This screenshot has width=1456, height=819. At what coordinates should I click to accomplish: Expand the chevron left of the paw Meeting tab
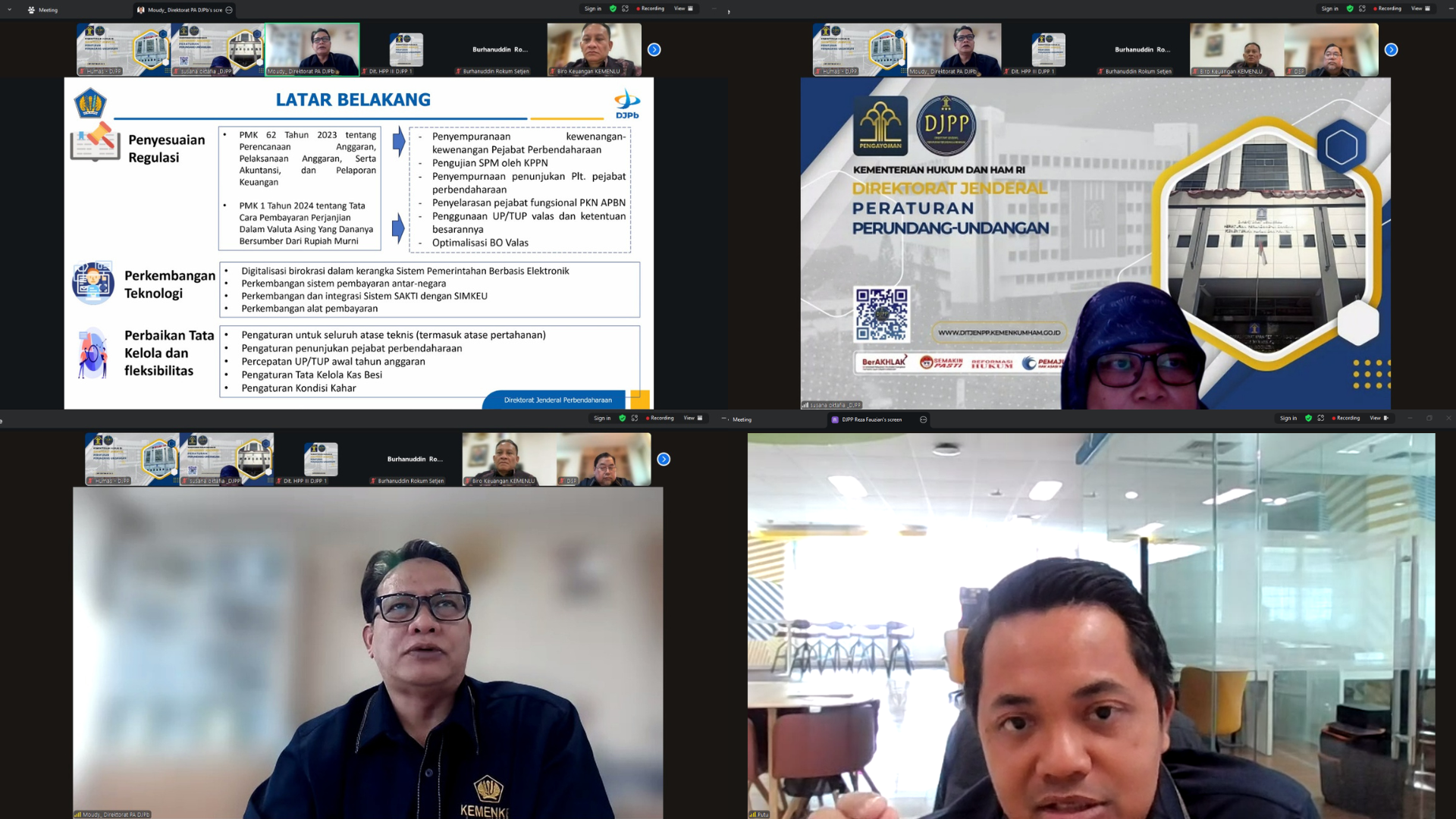9,10
